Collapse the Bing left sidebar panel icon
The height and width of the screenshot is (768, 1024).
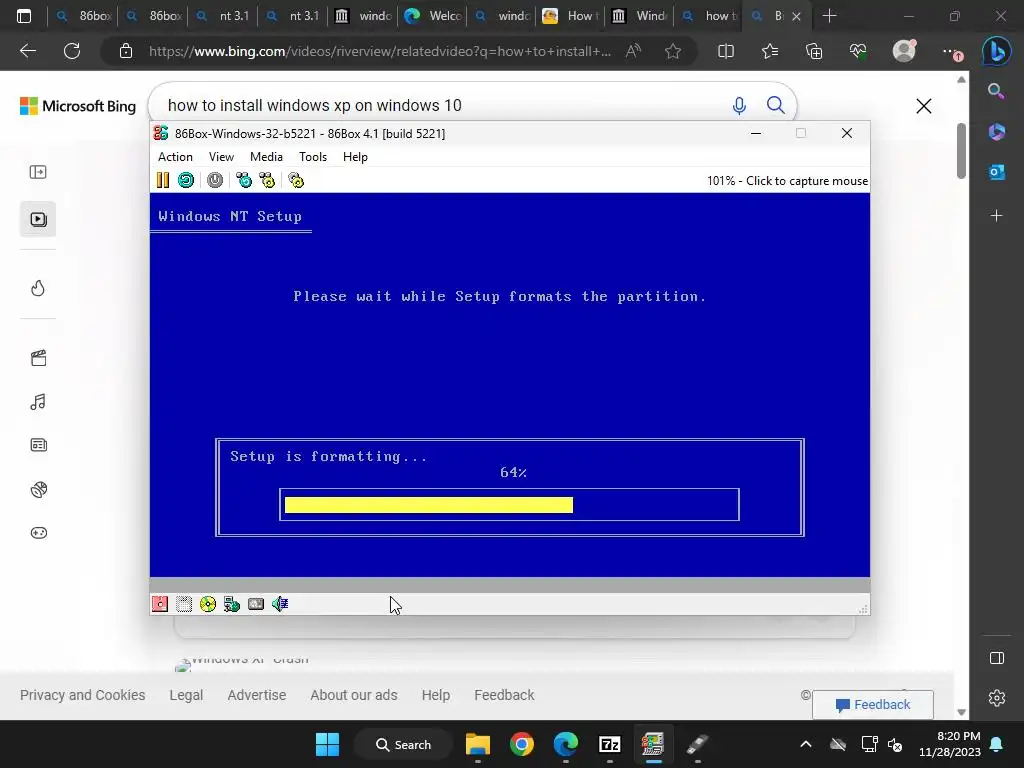38,172
